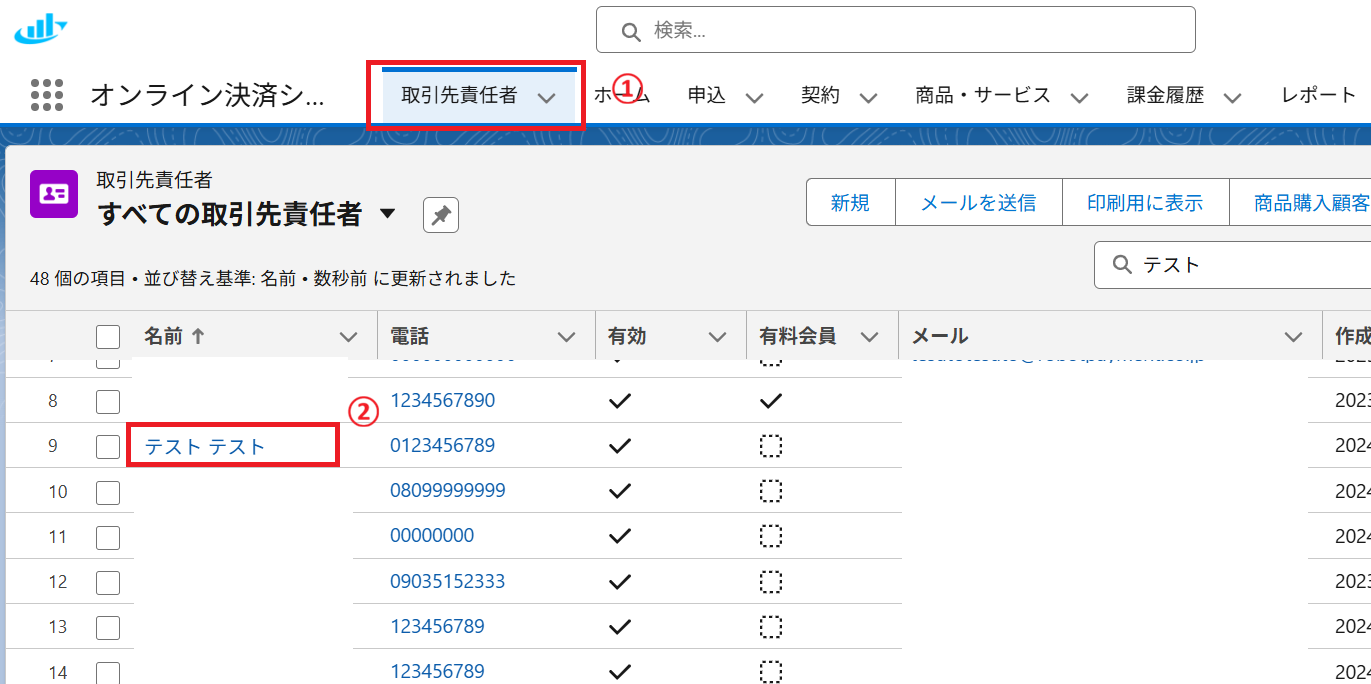Sort by the 名前 column arrow

(198, 337)
